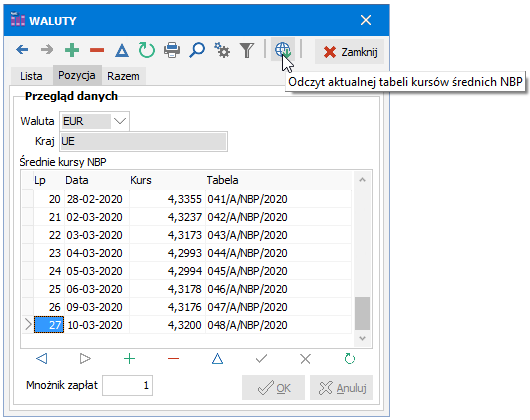The image size is (530, 420).
Task: Click the green plus add-record toolbar icon
Action: [72, 50]
